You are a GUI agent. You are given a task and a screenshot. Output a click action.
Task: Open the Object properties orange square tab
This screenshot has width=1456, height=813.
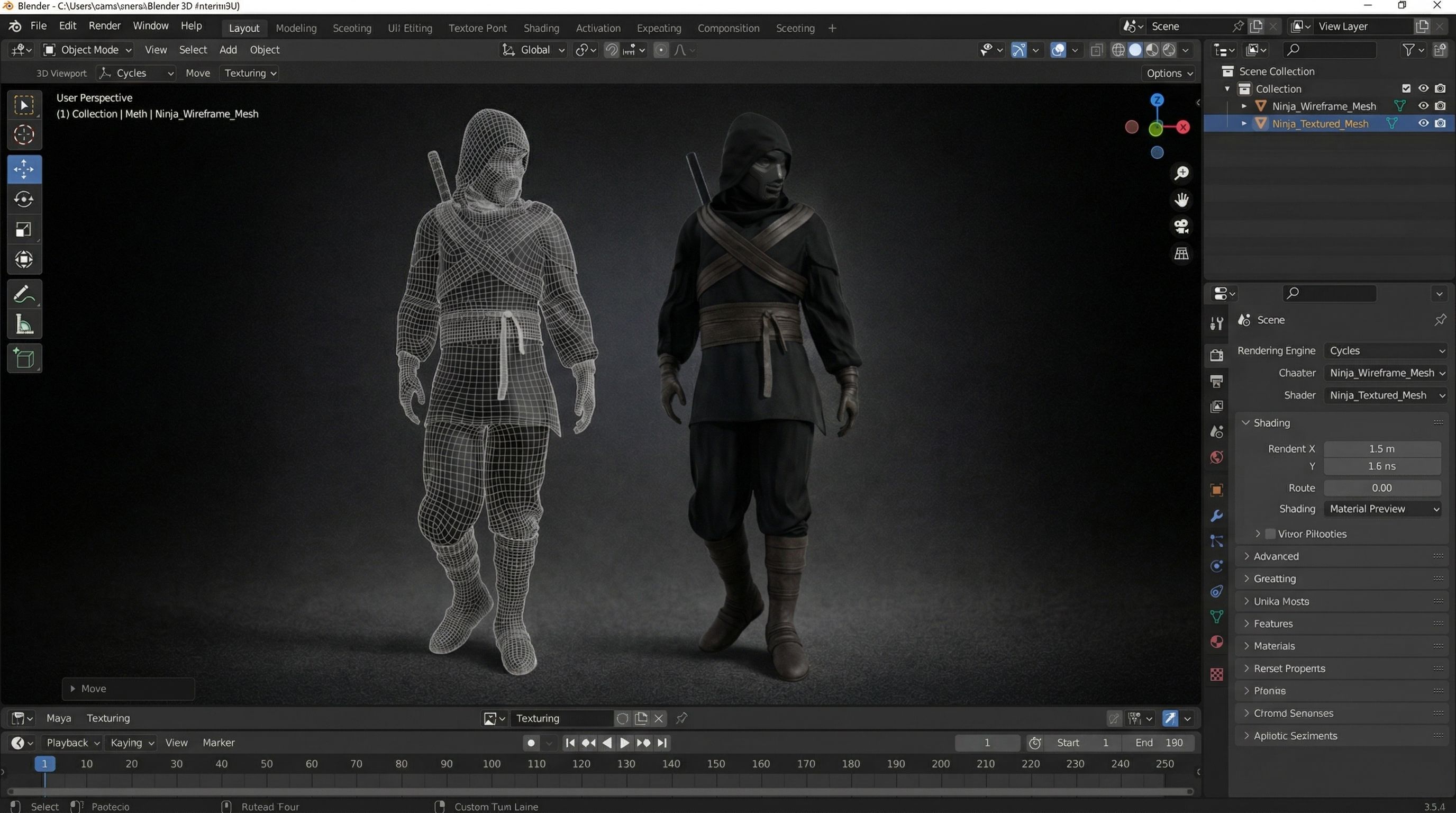[1217, 490]
